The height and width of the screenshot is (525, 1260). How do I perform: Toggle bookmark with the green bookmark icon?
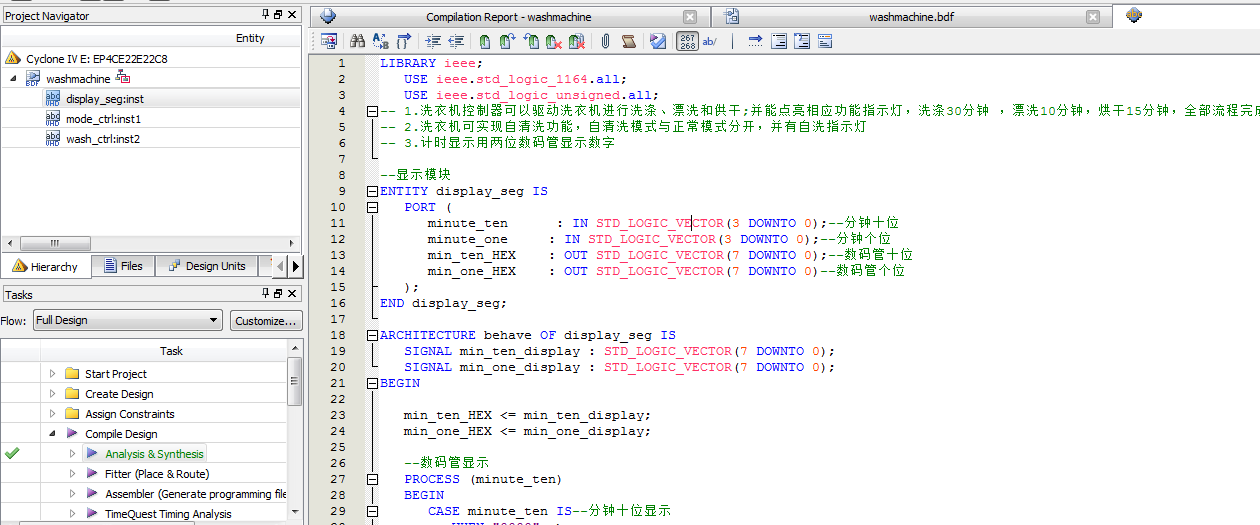484,41
